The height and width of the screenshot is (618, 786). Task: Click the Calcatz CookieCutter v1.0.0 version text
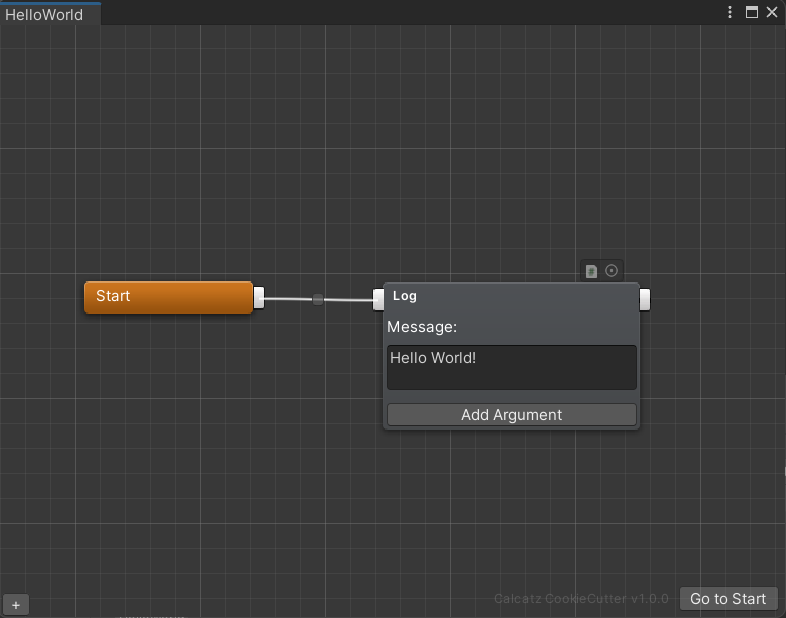point(580,599)
